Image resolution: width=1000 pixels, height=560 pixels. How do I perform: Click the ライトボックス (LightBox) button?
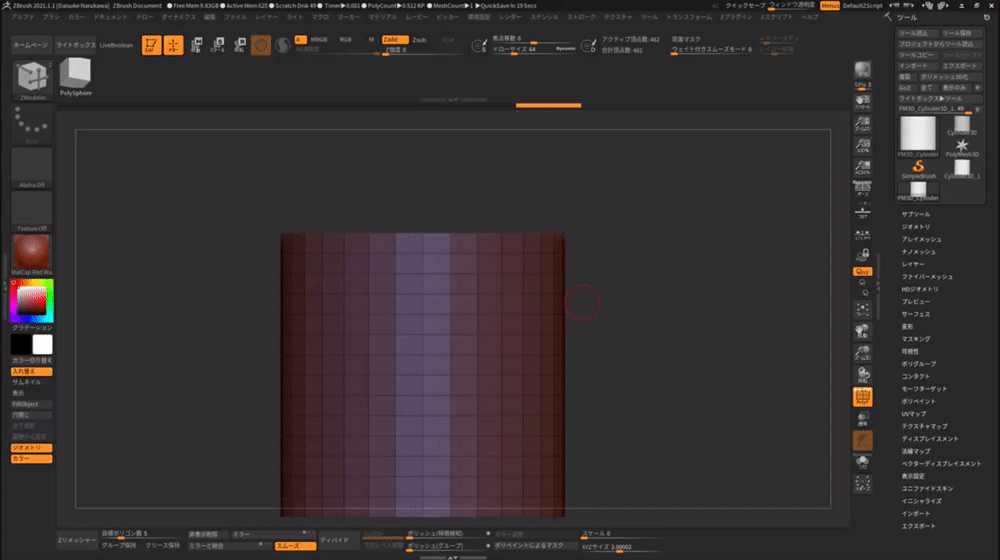(x=75, y=45)
